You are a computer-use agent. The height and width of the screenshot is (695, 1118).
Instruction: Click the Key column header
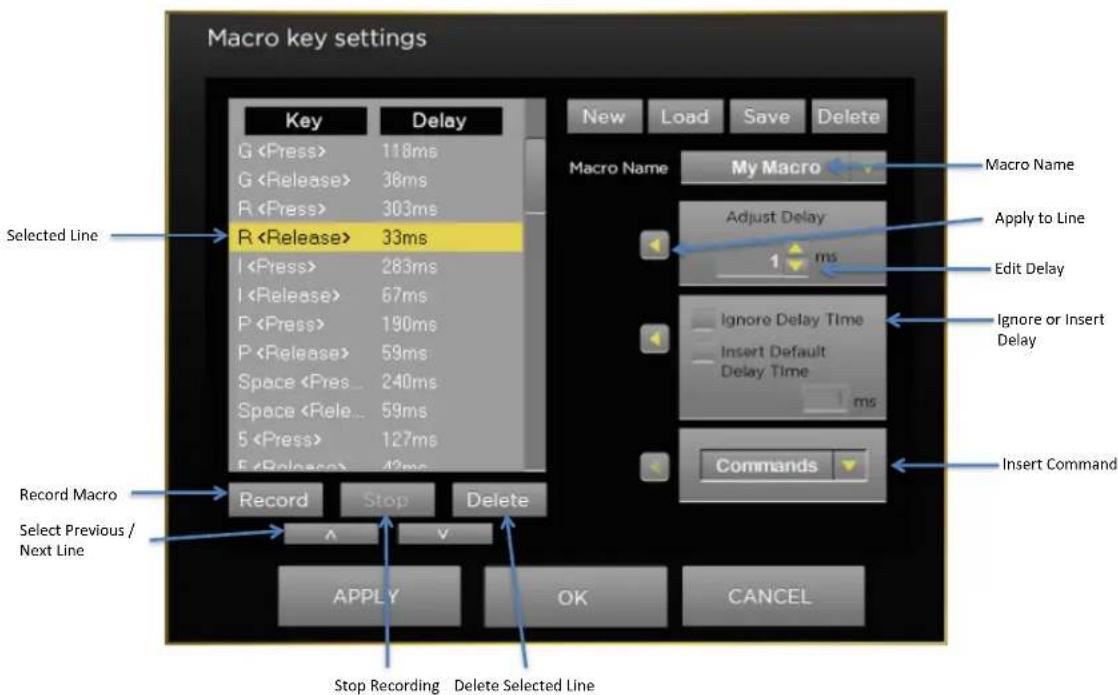[305, 120]
